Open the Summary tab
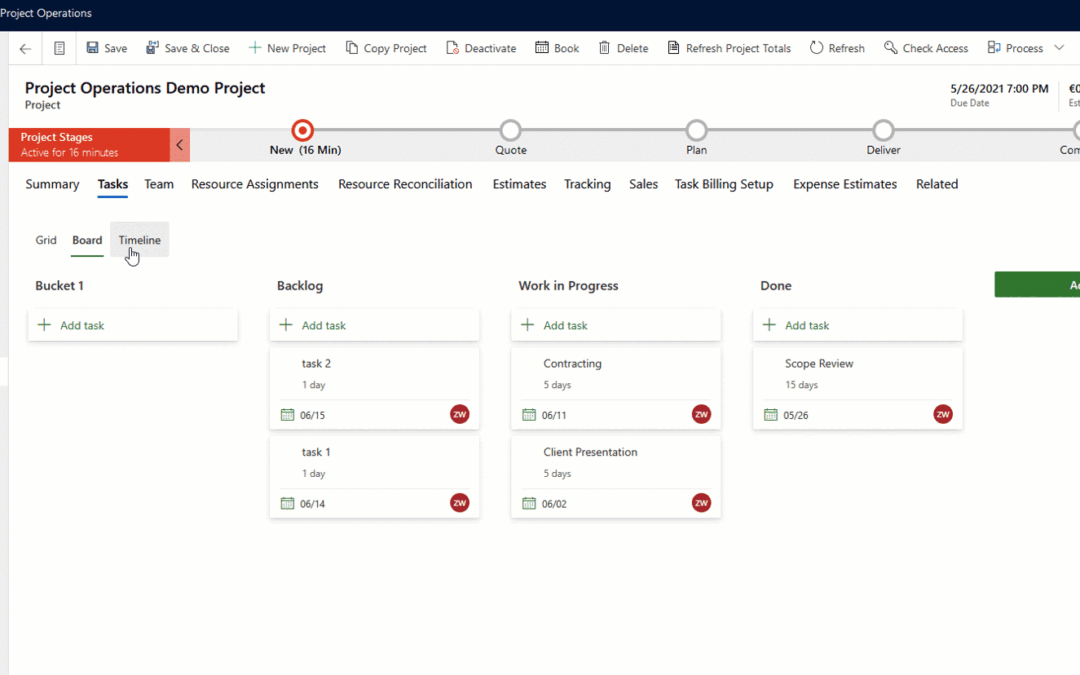 (52, 184)
